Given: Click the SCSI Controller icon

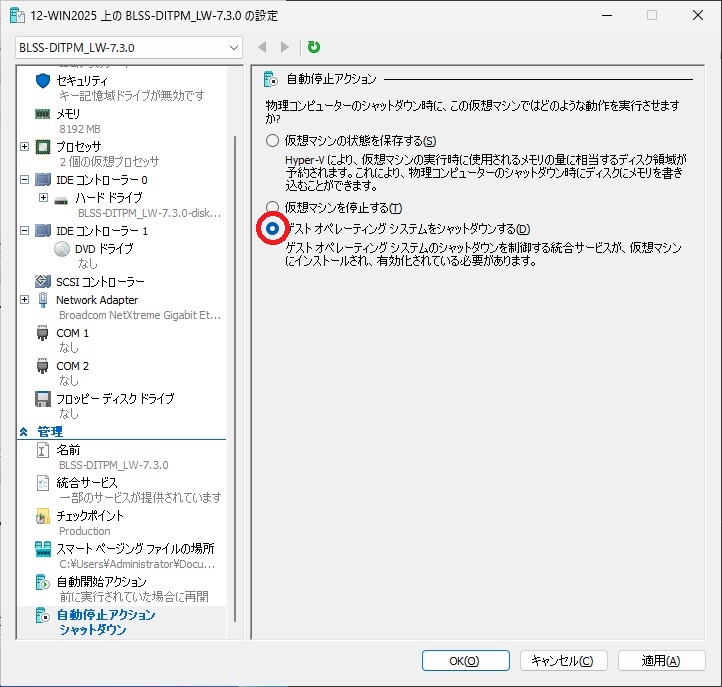Looking at the screenshot, I should [x=43, y=281].
